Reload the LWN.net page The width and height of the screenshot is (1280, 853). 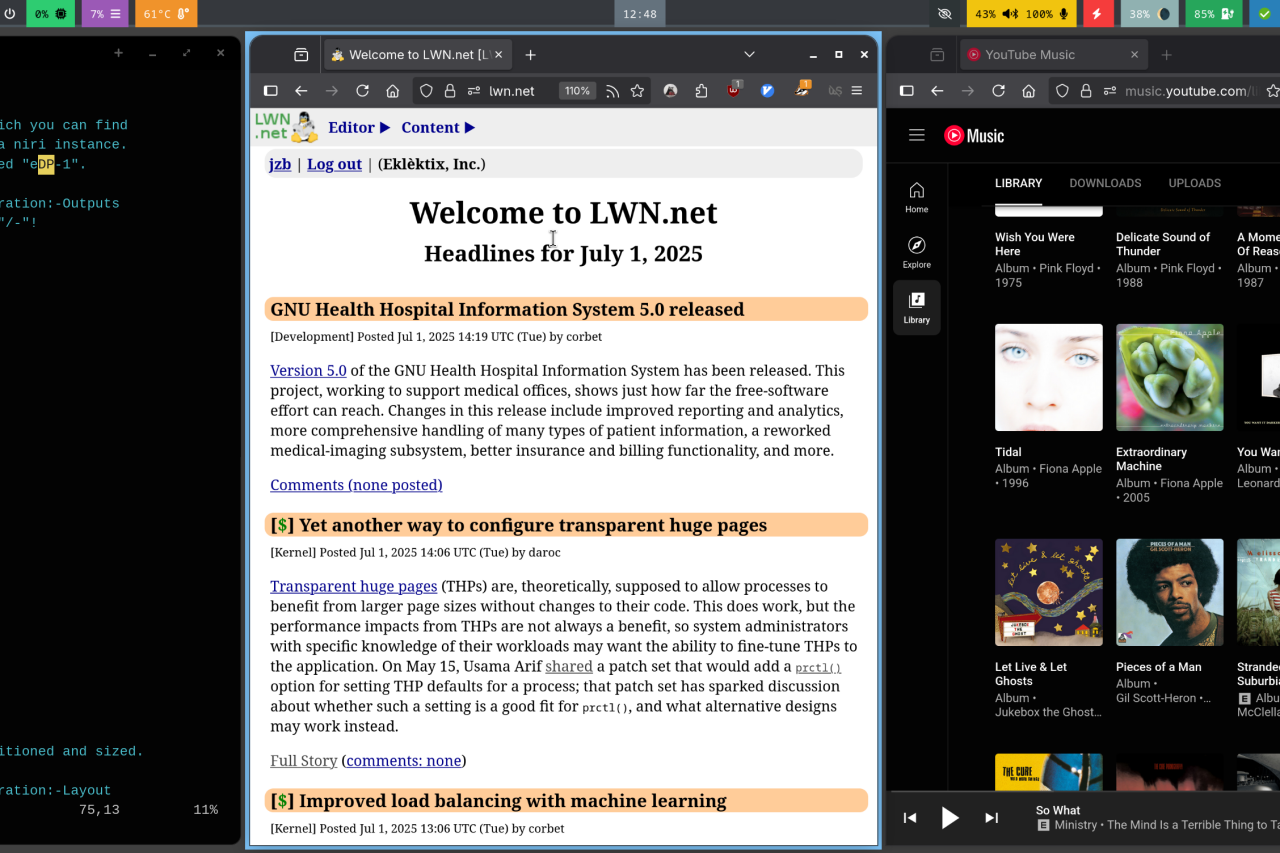tap(362, 91)
